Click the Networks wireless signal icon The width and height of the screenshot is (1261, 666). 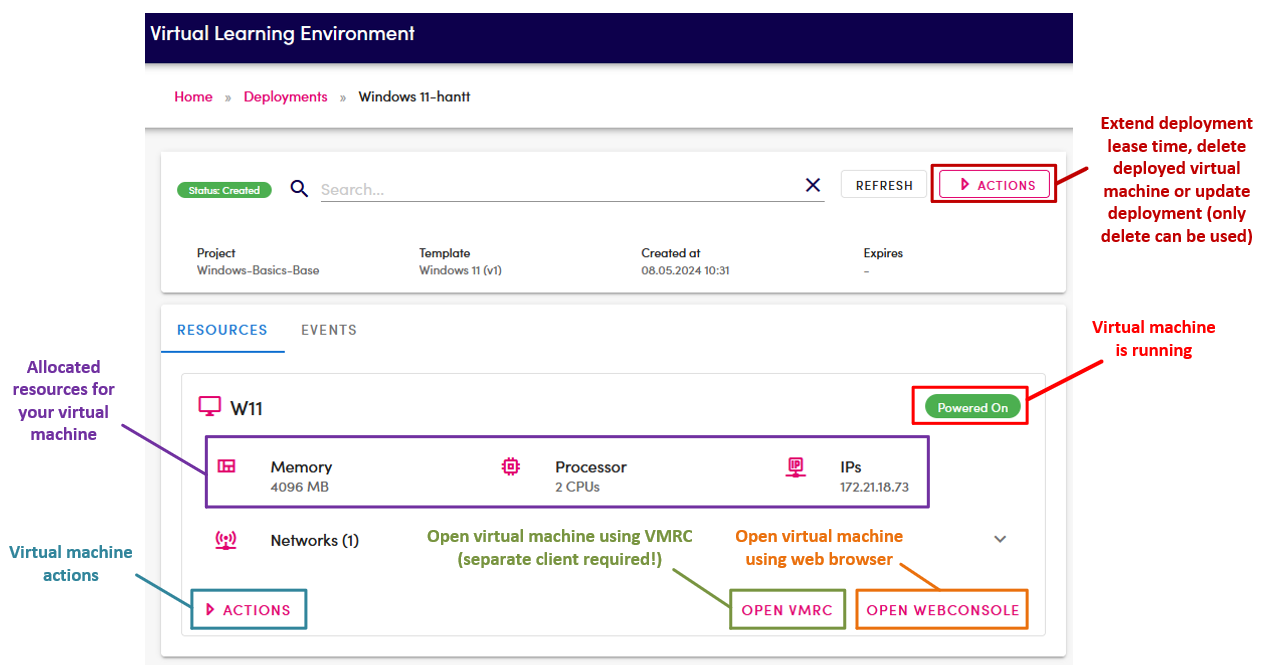click(226, 539)
